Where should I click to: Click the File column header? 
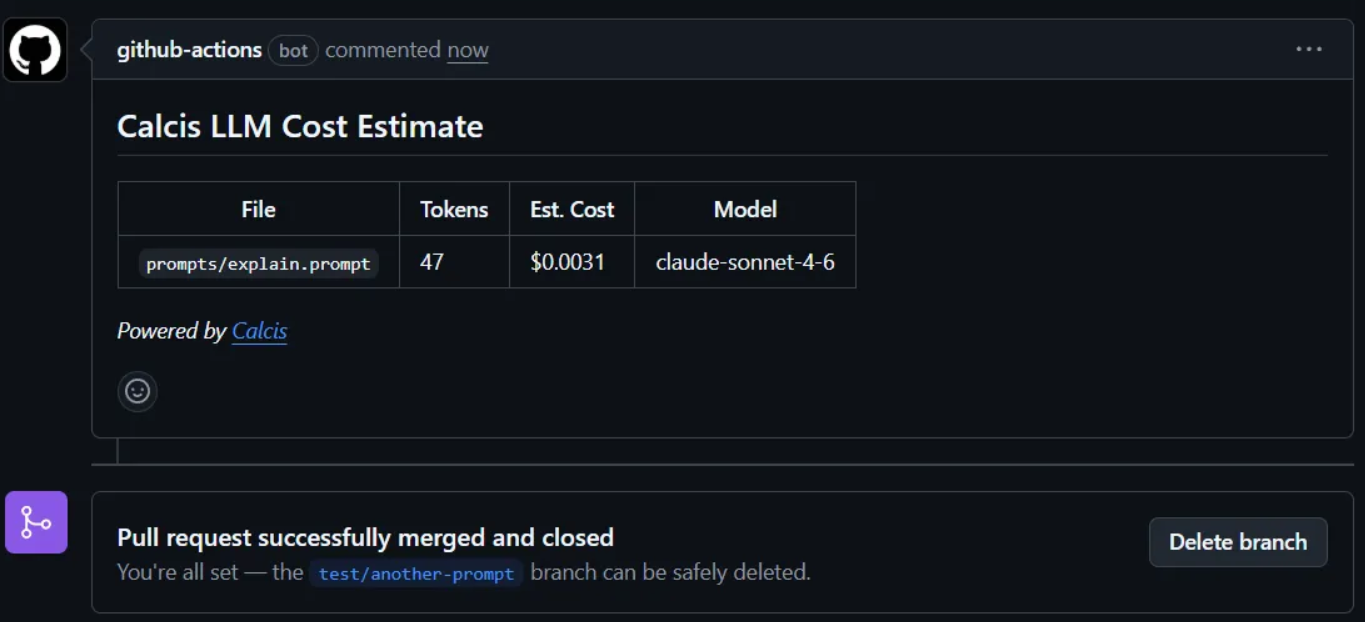click(258, 209)
